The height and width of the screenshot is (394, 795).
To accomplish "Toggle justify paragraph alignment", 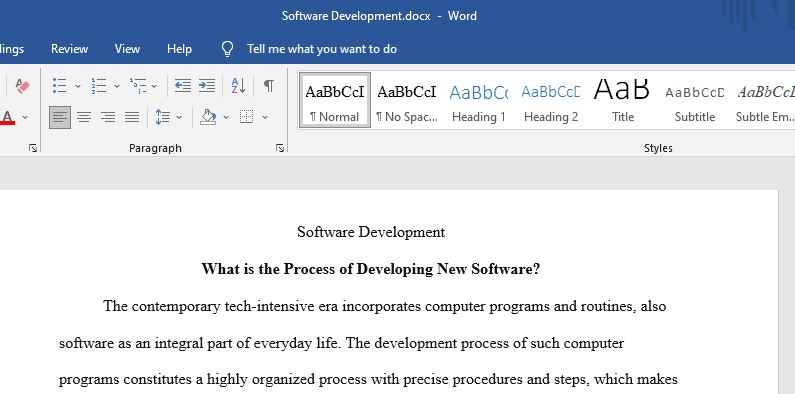I will [132, 117].
